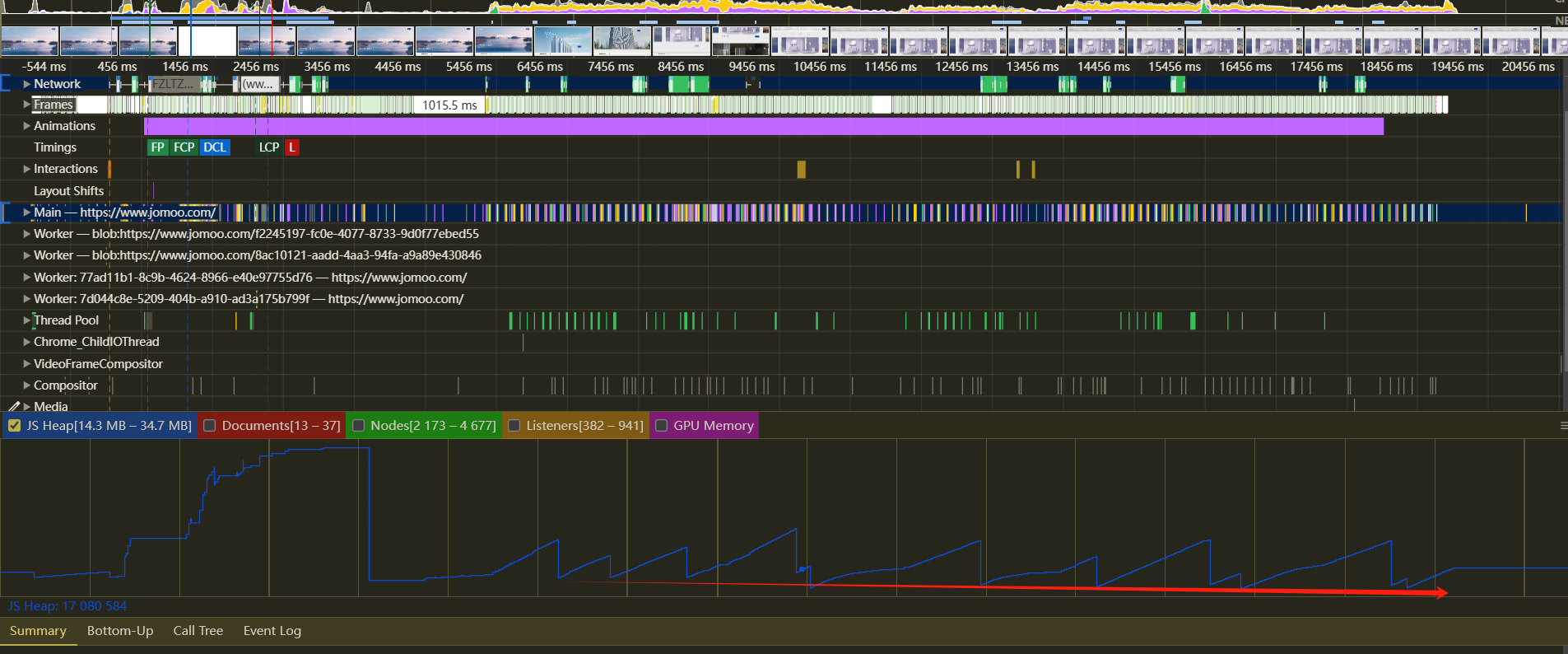Click the 16456 ms ruler label

[x=1245, y=67]
